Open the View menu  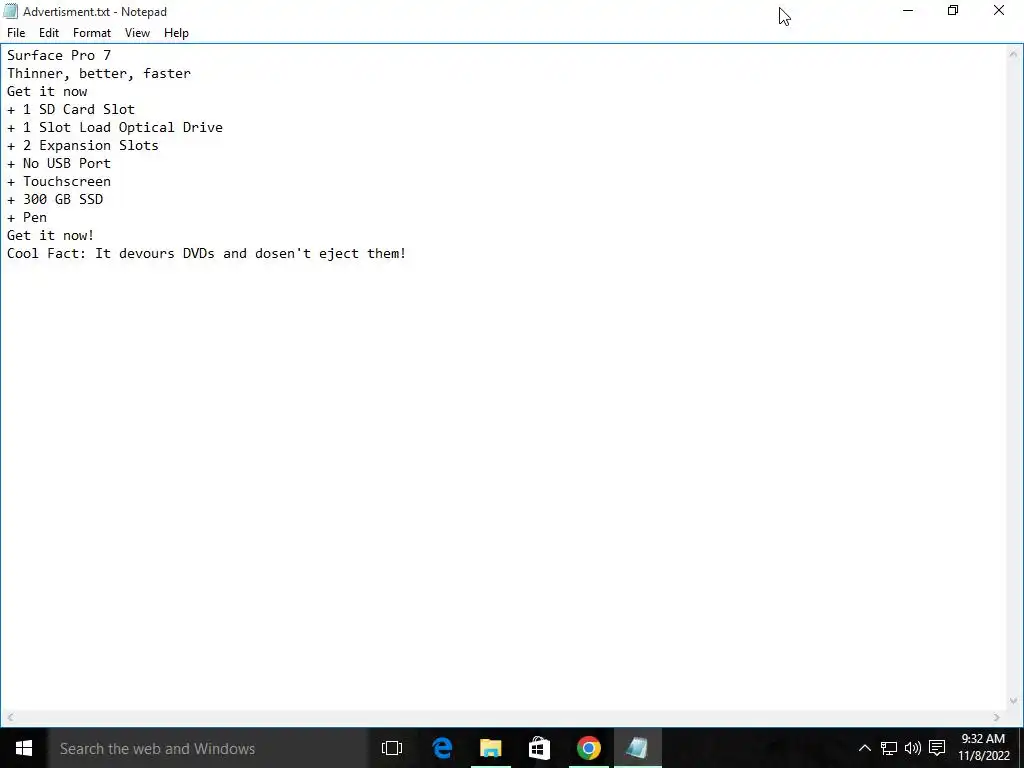tap(137, 33)
